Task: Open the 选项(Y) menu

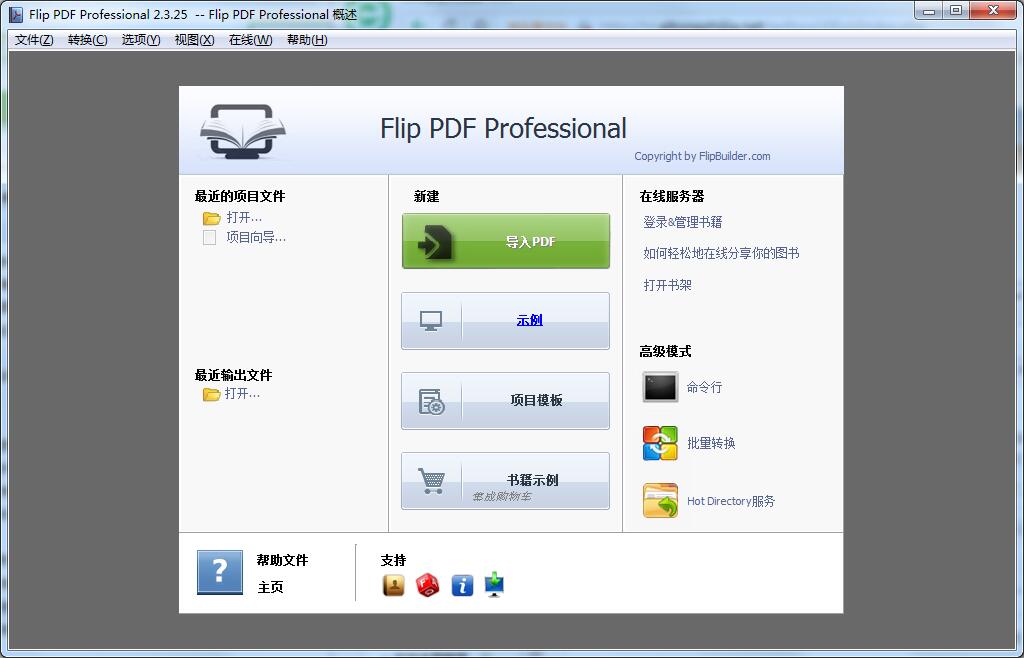Action: point(141,40)
